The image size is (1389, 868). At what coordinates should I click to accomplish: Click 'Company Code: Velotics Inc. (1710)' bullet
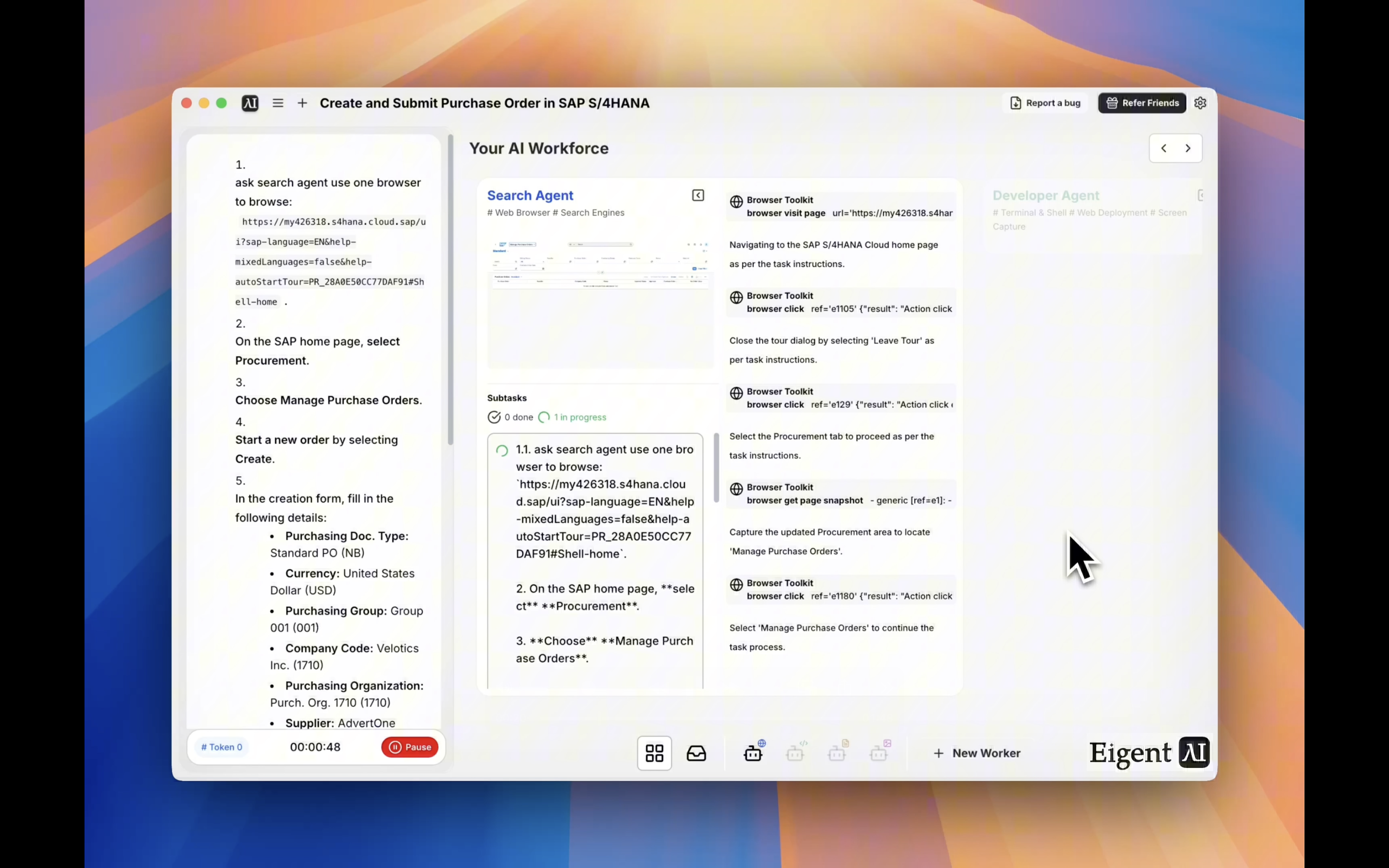coord(344,657)
